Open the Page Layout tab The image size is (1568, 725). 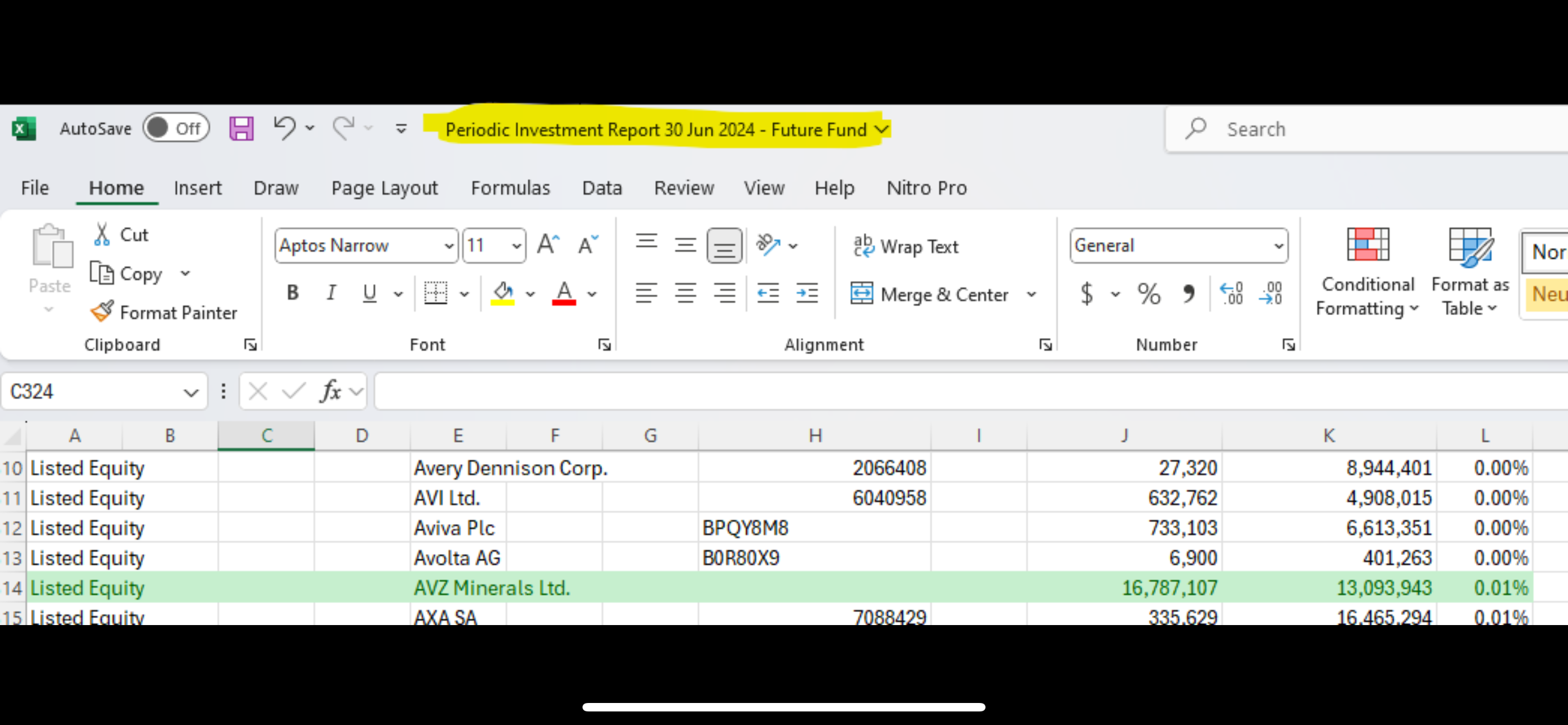tap(384, 188)
